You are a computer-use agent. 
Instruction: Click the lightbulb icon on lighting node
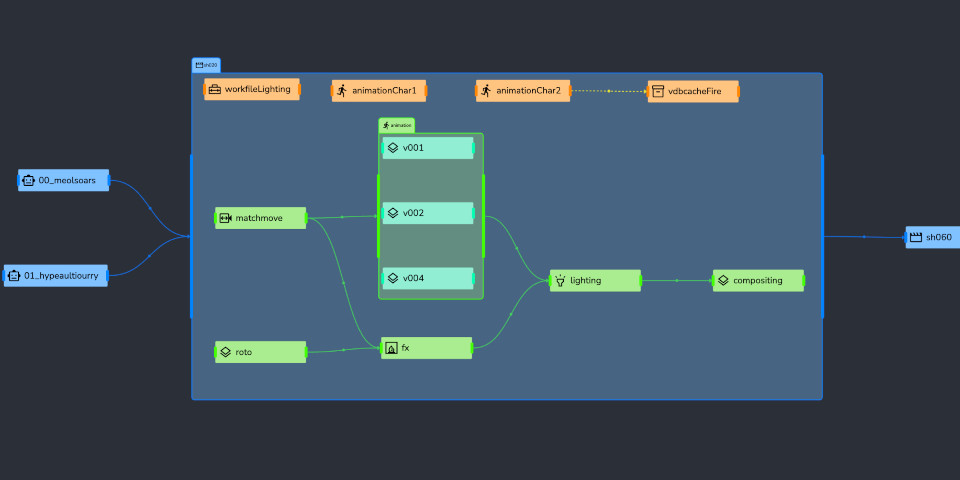(560, 281)
